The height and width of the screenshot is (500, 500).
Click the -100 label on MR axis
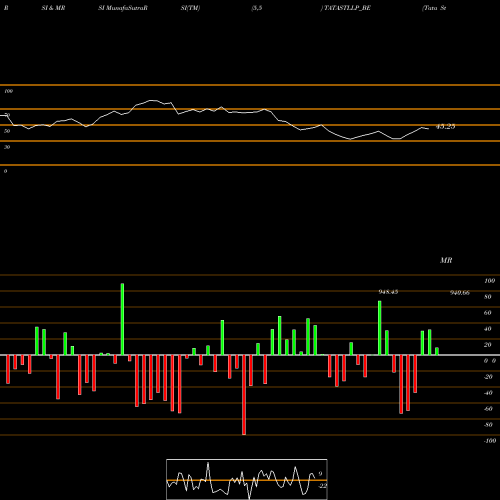[x=490, y=441]
